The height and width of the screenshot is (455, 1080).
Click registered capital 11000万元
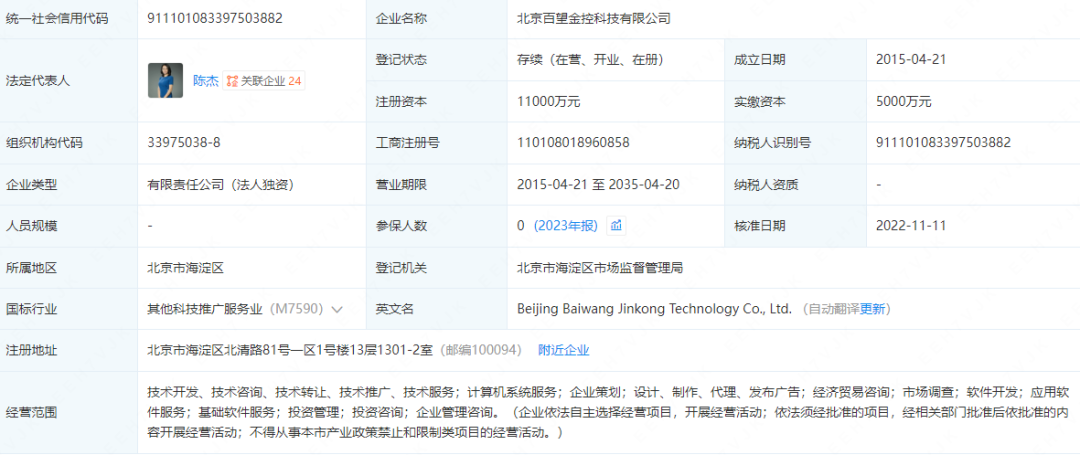[x=549, y=102]
